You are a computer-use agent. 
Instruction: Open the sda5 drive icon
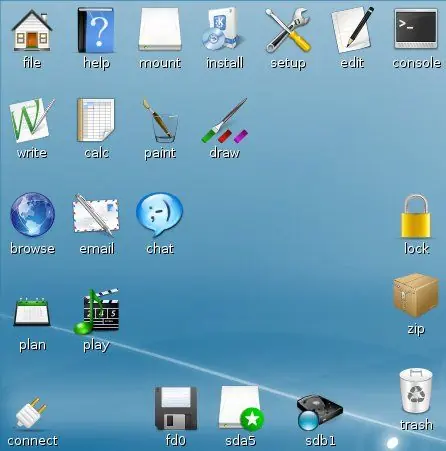tap(241, 408)
